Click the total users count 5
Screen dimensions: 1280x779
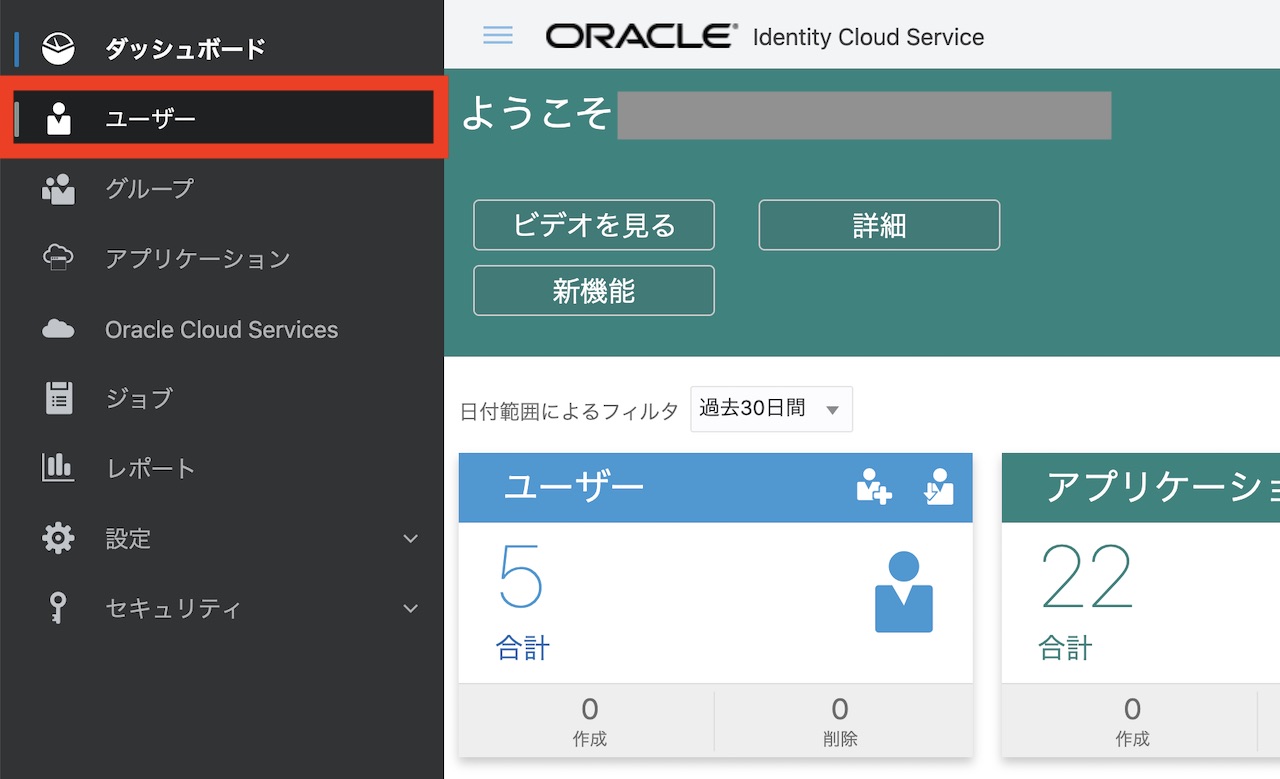pyautogui.click(x=520, y=577)
